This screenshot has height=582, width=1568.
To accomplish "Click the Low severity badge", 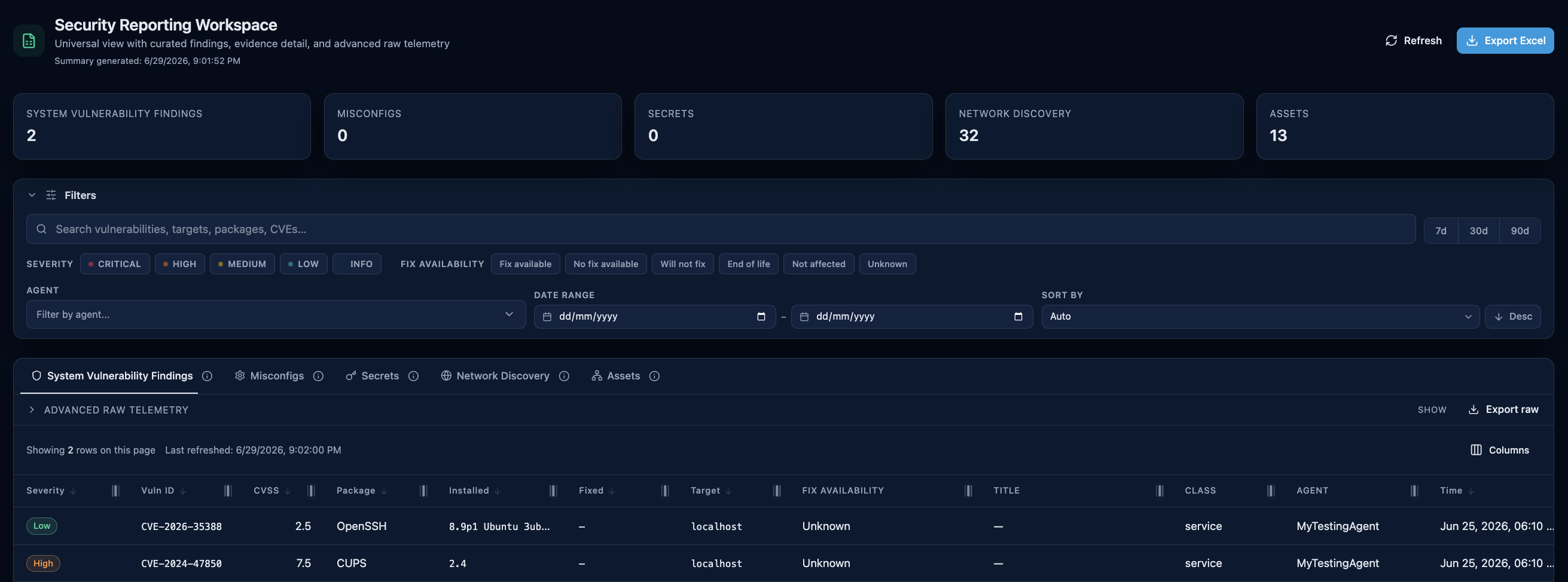I will tap(41, 526).
